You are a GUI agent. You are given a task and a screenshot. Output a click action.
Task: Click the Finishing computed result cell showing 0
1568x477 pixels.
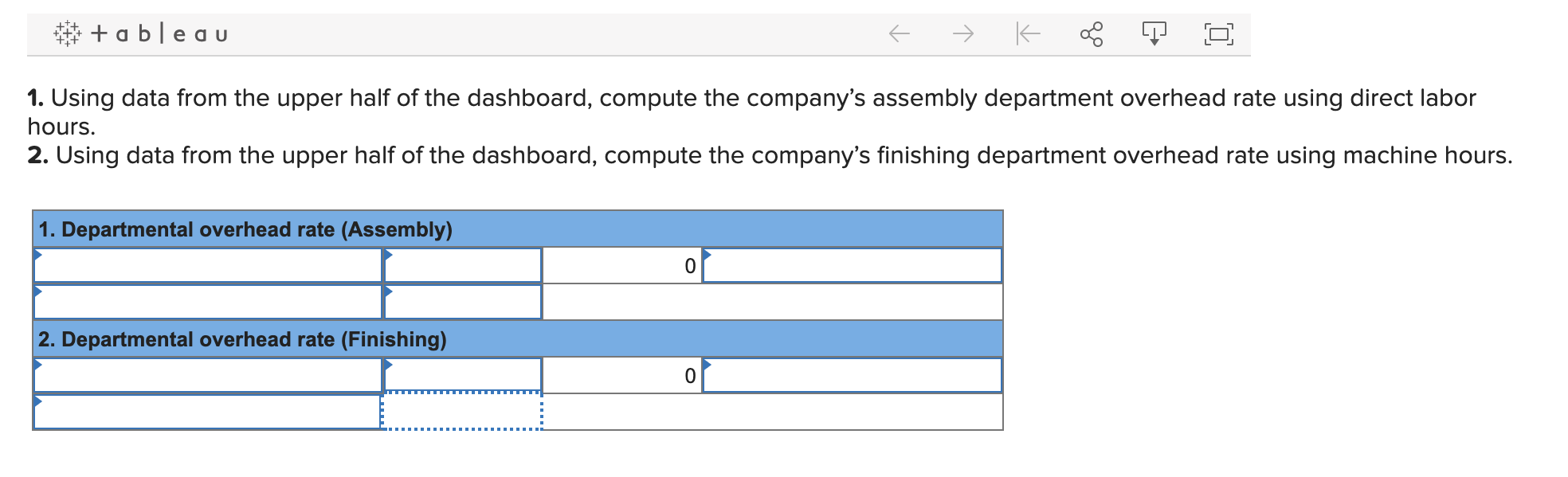click(x=622, y=375)
